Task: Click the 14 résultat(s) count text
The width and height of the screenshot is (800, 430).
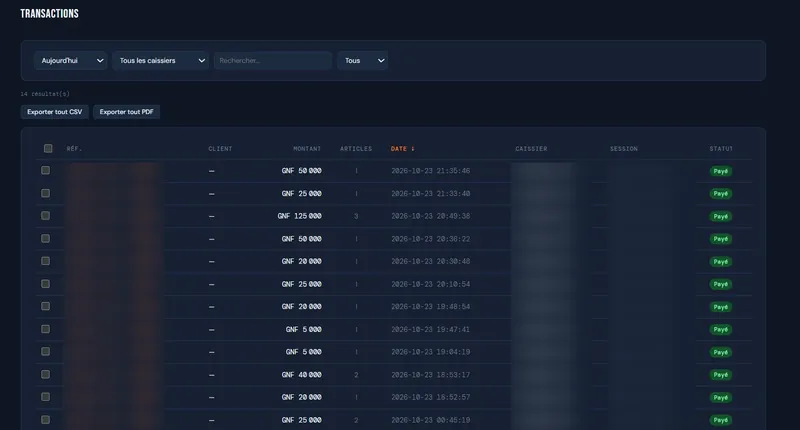Action: click(x=45, y=94)
